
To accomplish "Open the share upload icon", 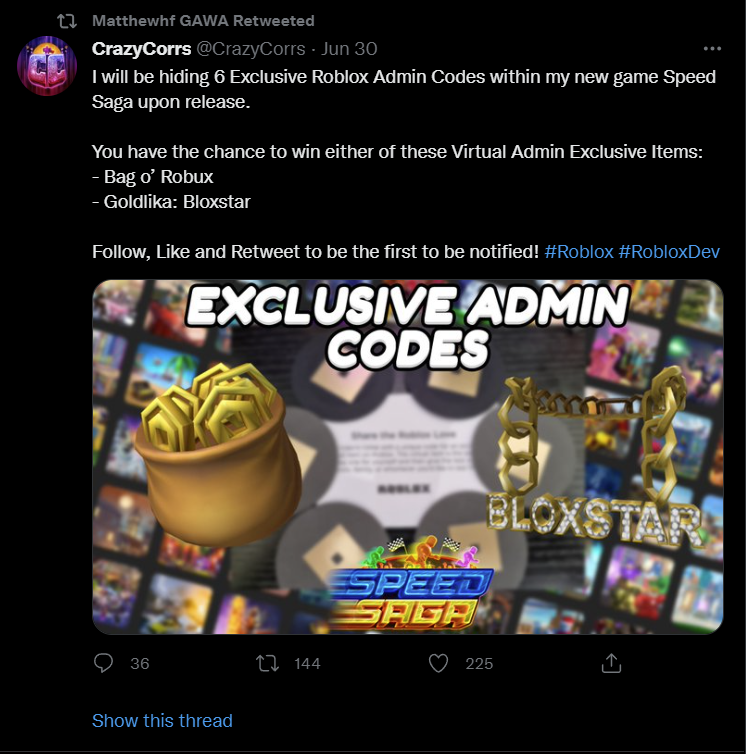I will pyautogui.click(x=611, y=663).
